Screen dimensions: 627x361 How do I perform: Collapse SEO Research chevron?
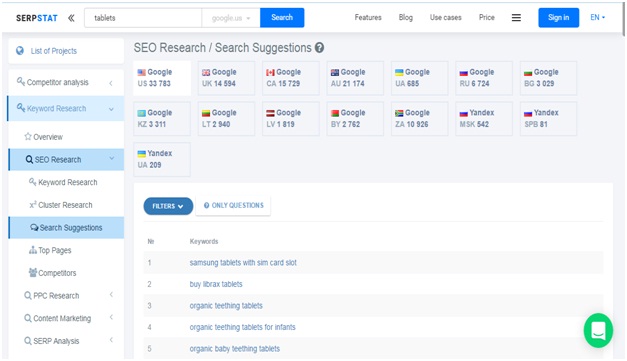pyautogui.click(x=112, y=158)
